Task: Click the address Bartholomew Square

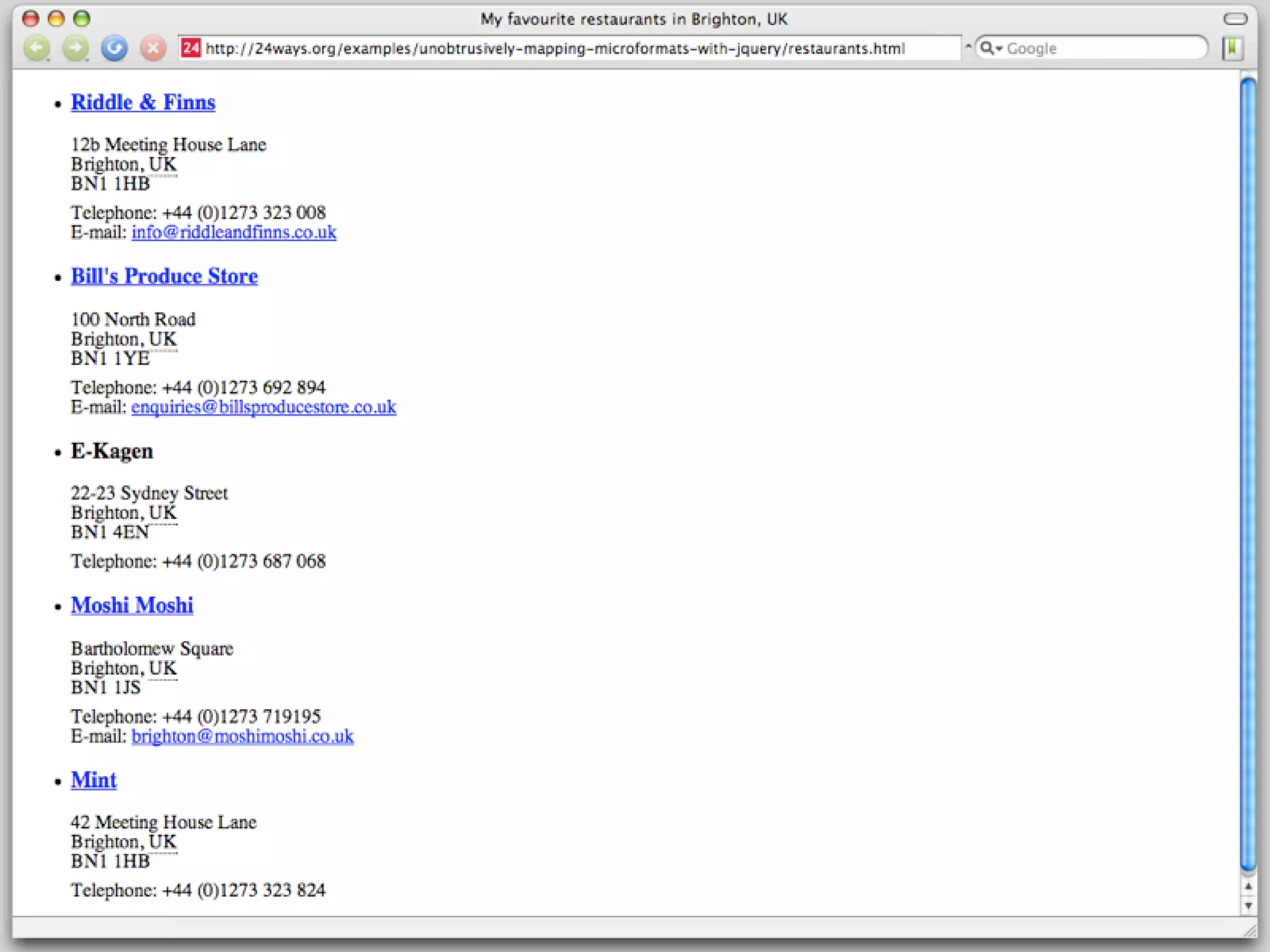Action: (x=152, y=648)
